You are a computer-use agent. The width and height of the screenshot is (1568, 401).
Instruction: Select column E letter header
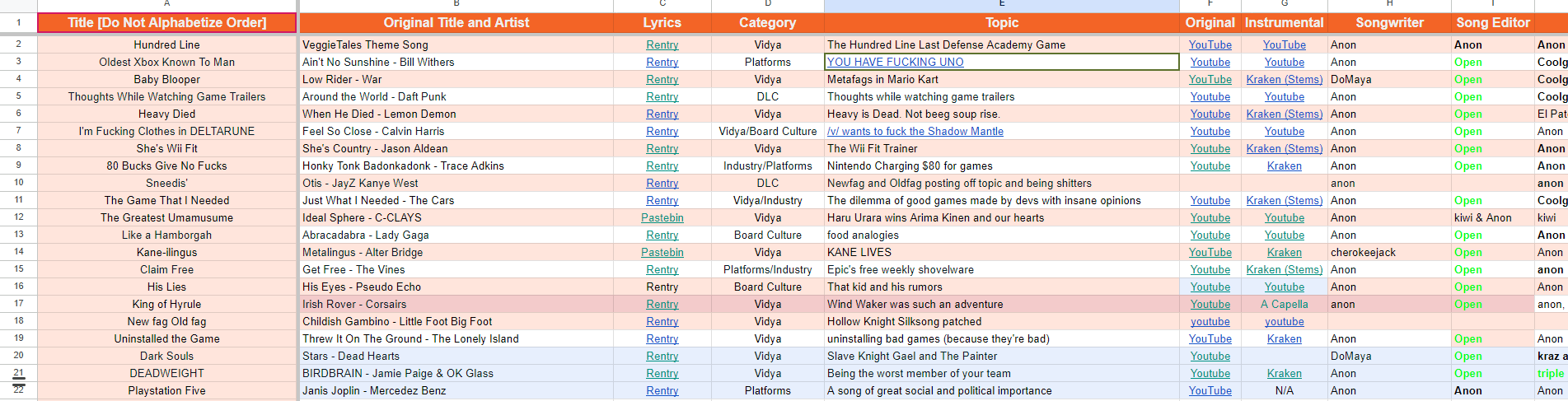1001,5
